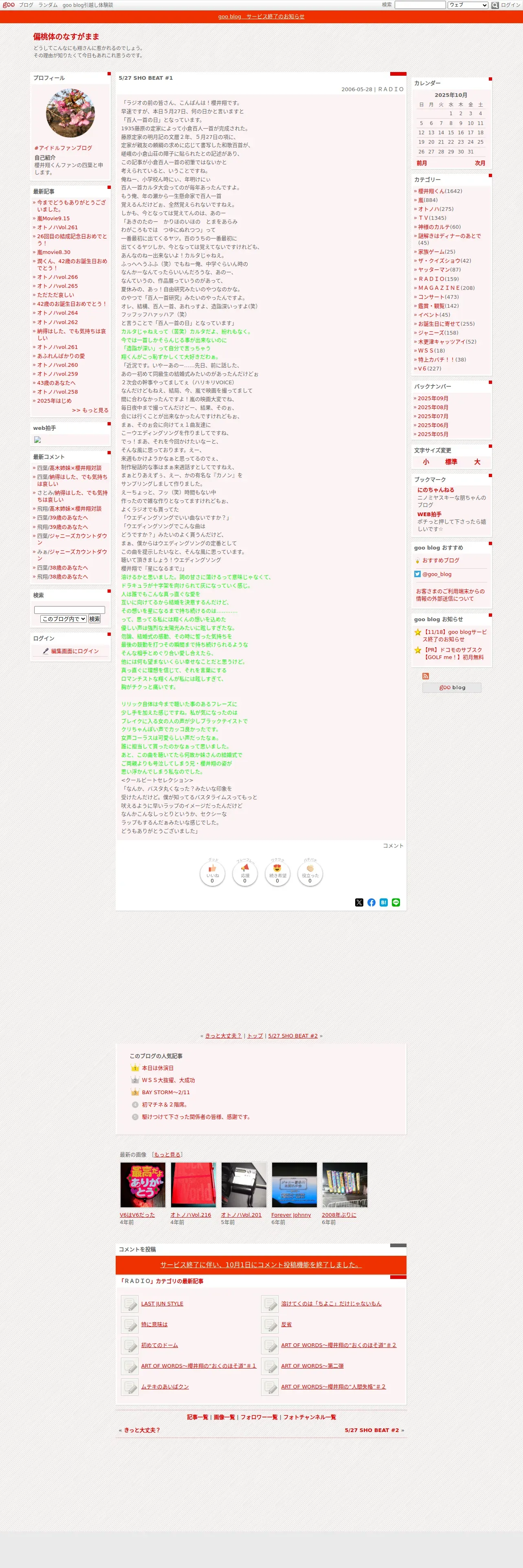This screenshot has width=523, height=1568.
Task: Set font size to 大
Action: click(x=477, y=462)
